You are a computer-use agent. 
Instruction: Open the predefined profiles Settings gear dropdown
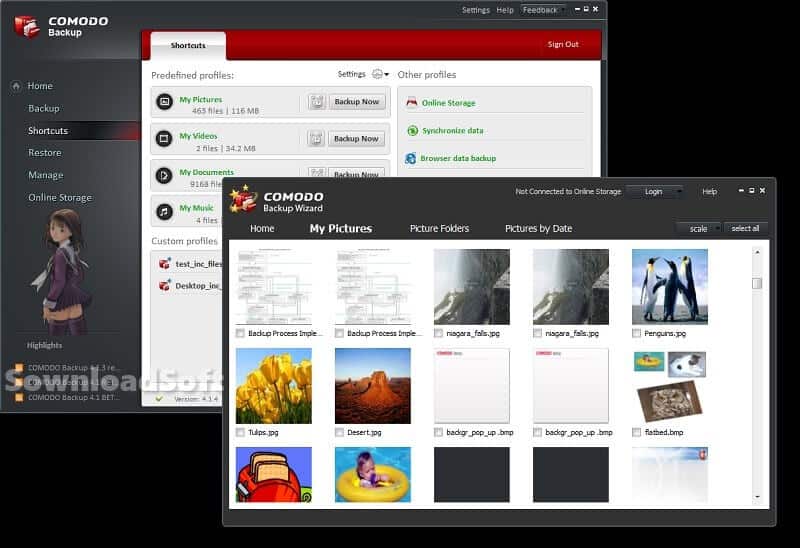(380, 74)
